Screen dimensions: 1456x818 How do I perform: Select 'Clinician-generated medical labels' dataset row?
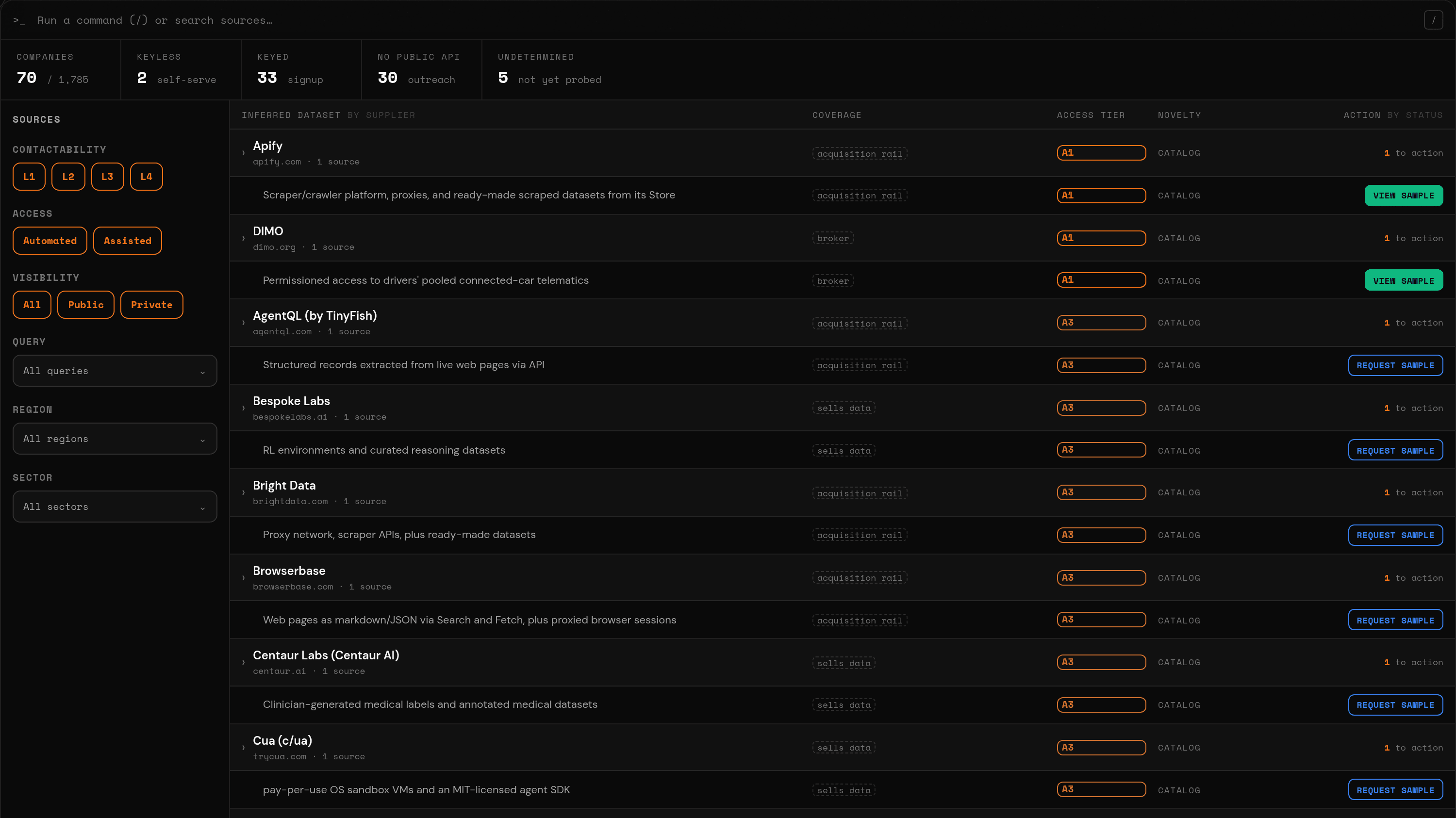coord(842,705)
